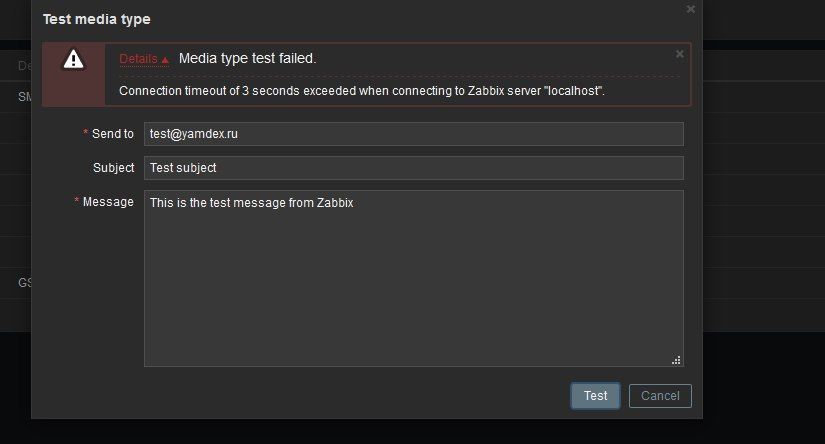825x444 pixels.
Task: Click the background row starting with "SM"
Action: point(24,97)
